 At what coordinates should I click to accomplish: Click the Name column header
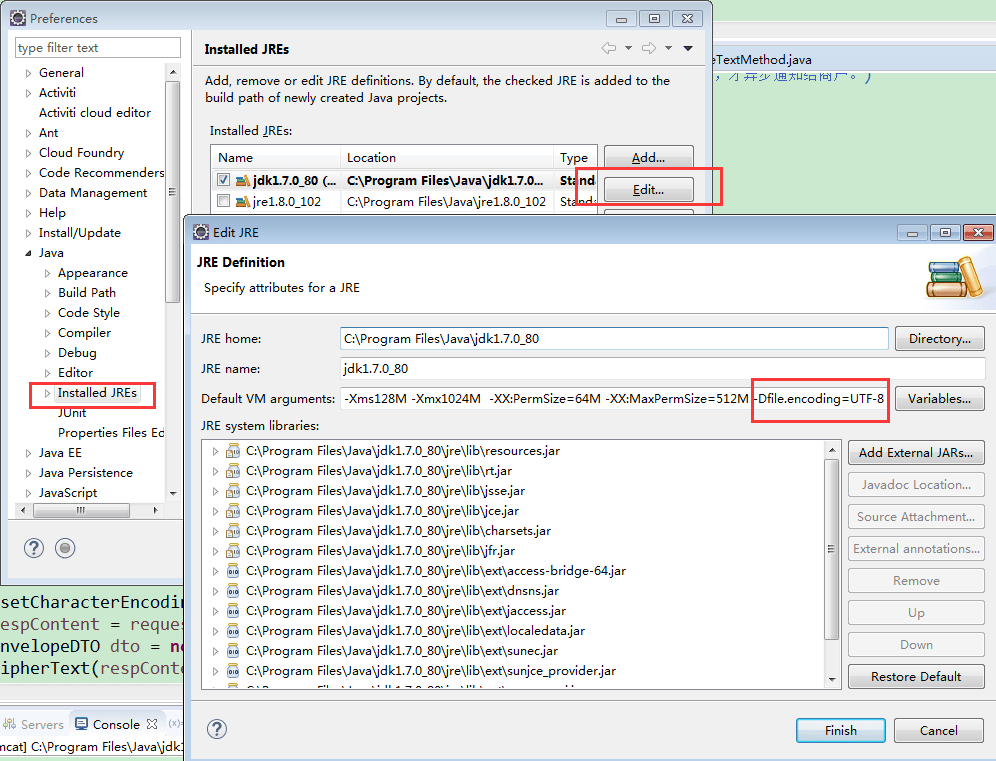click(276, 158)
